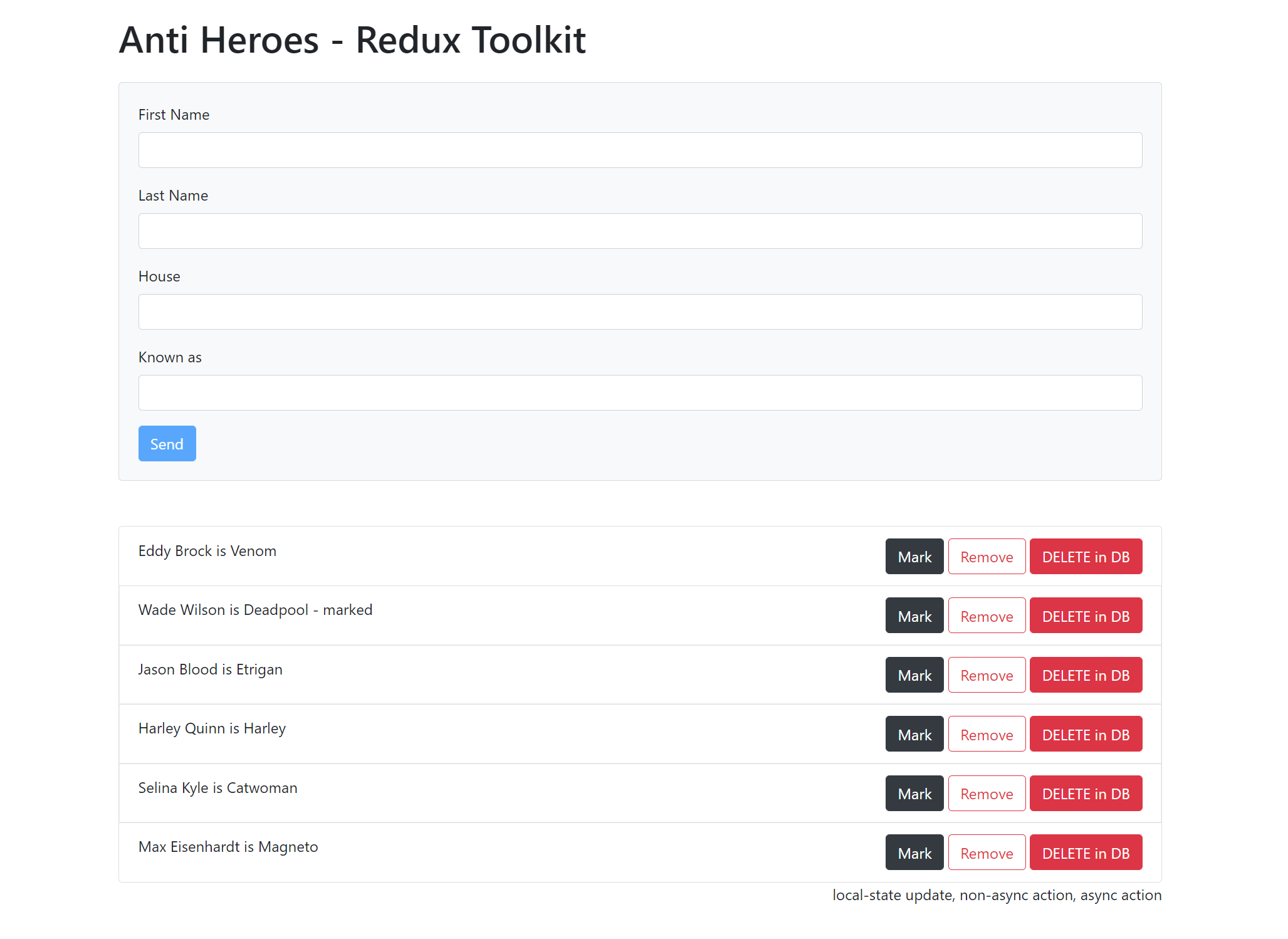Mark the Eddy Brock Venom entry
This screenshot has height=939, width=1288.
pos(914,557)
